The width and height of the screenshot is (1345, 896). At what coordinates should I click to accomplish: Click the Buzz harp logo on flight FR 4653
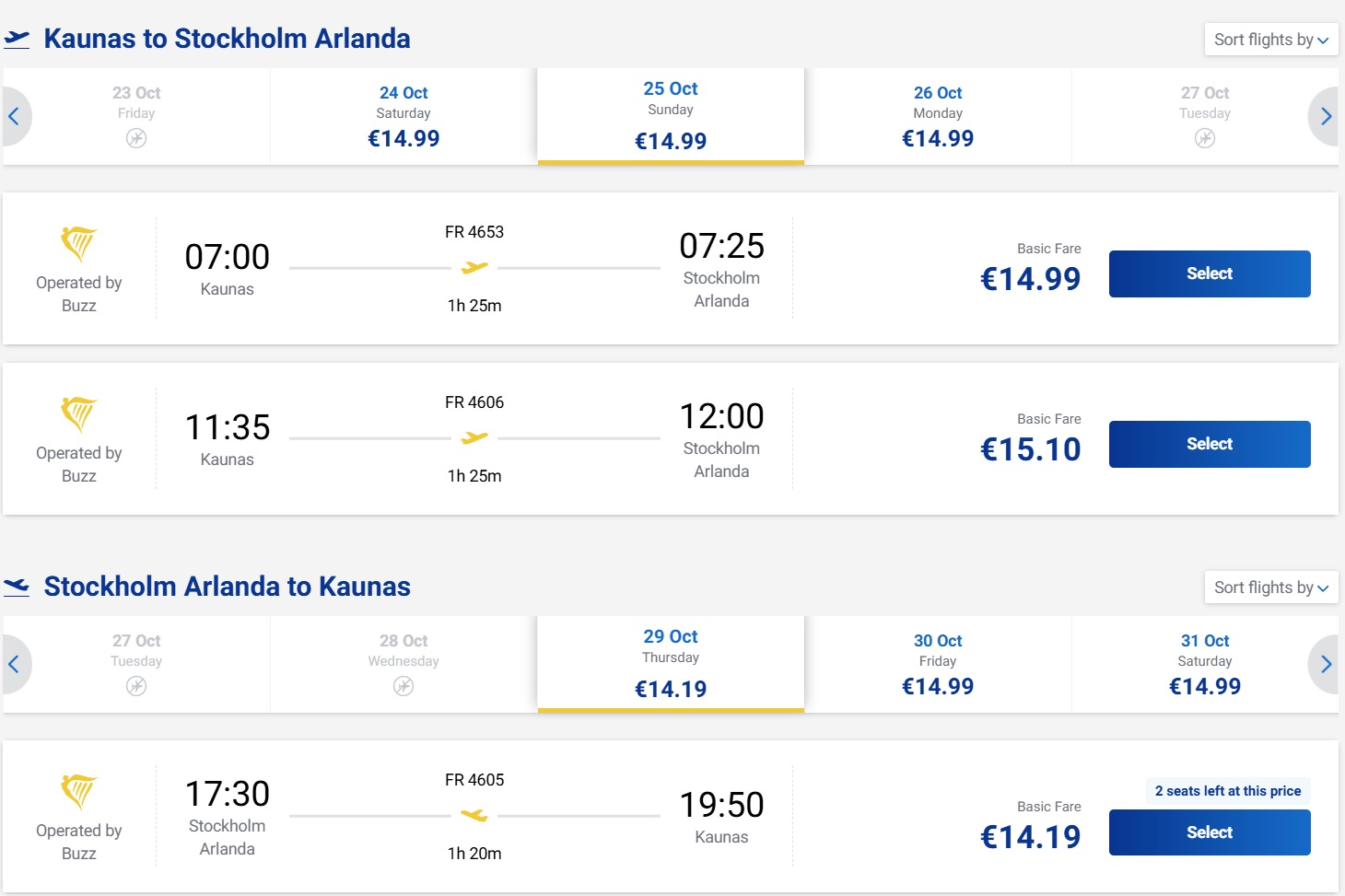[x=79, y=244]
